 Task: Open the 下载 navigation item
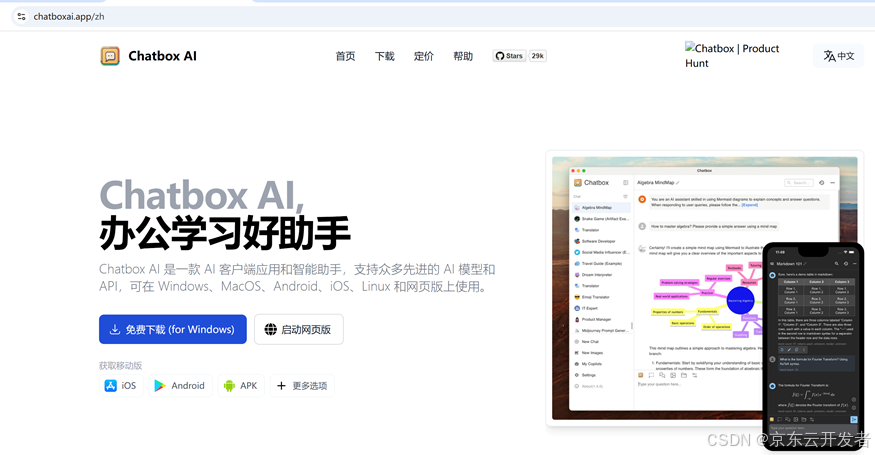[384, 56]
